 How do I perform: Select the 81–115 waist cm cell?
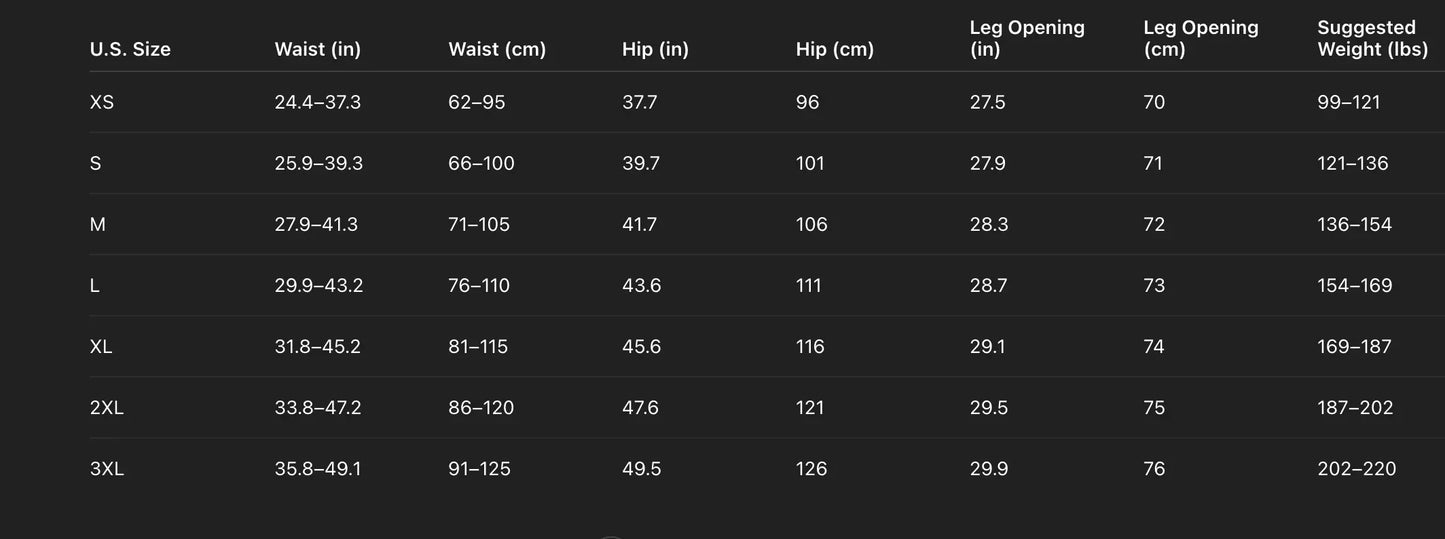[478, 347]
